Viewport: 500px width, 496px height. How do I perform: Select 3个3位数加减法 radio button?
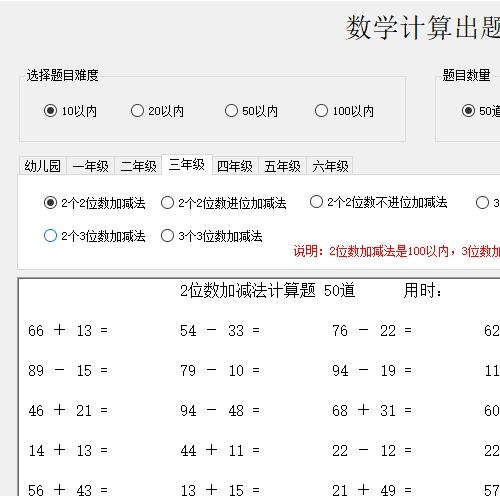[x=212, y=236]
